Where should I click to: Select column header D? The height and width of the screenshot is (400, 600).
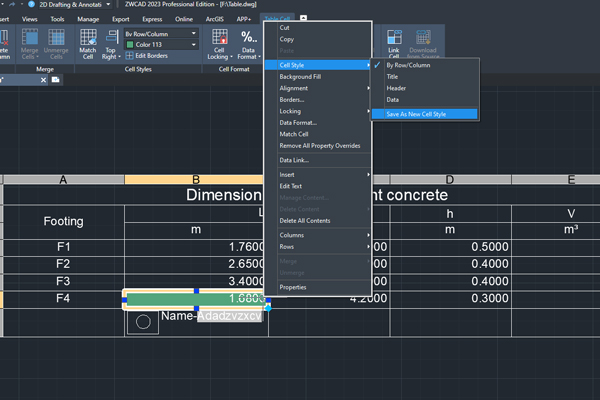click(x=450, y=180)
